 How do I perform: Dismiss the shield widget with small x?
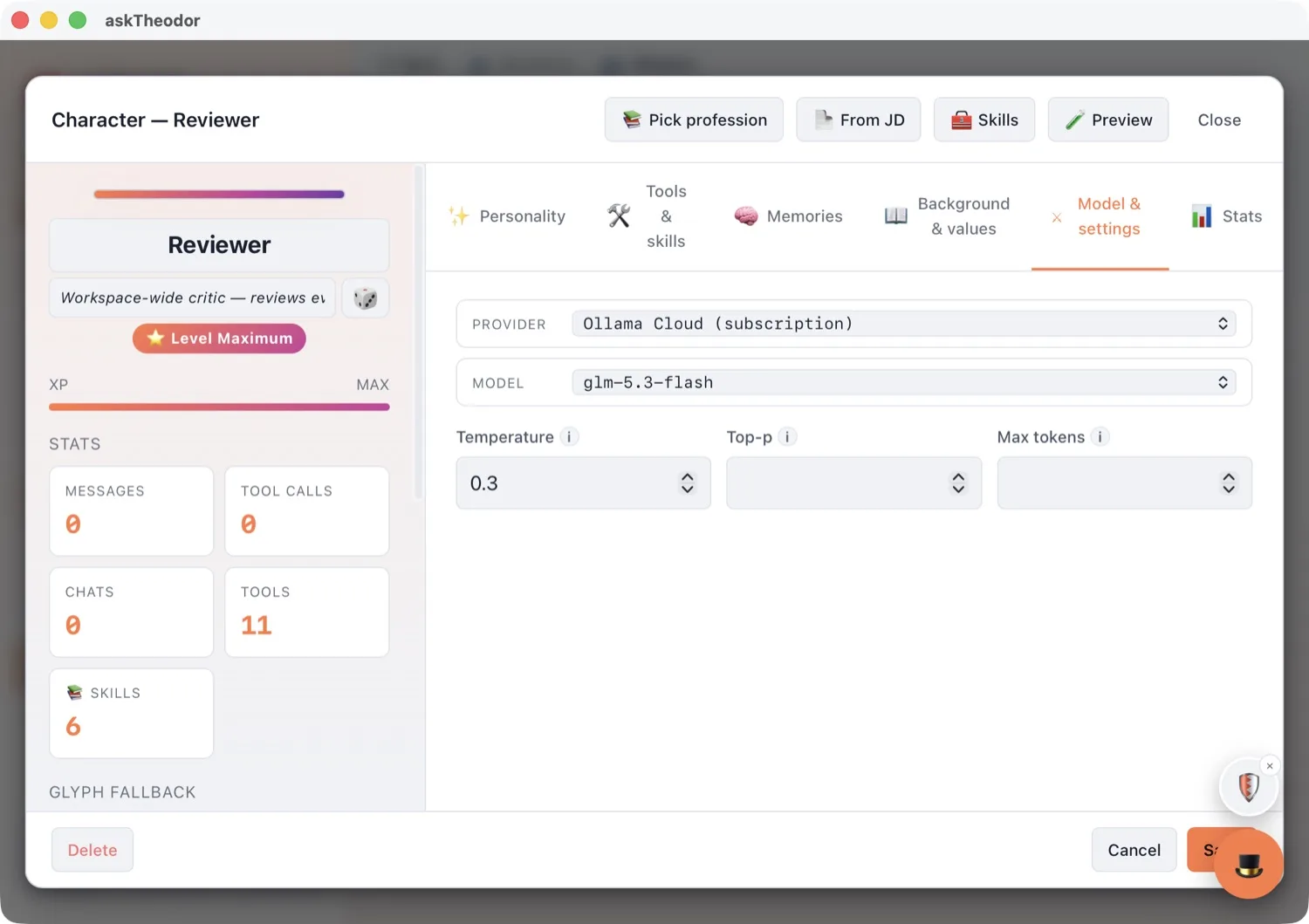[1270, 766]
